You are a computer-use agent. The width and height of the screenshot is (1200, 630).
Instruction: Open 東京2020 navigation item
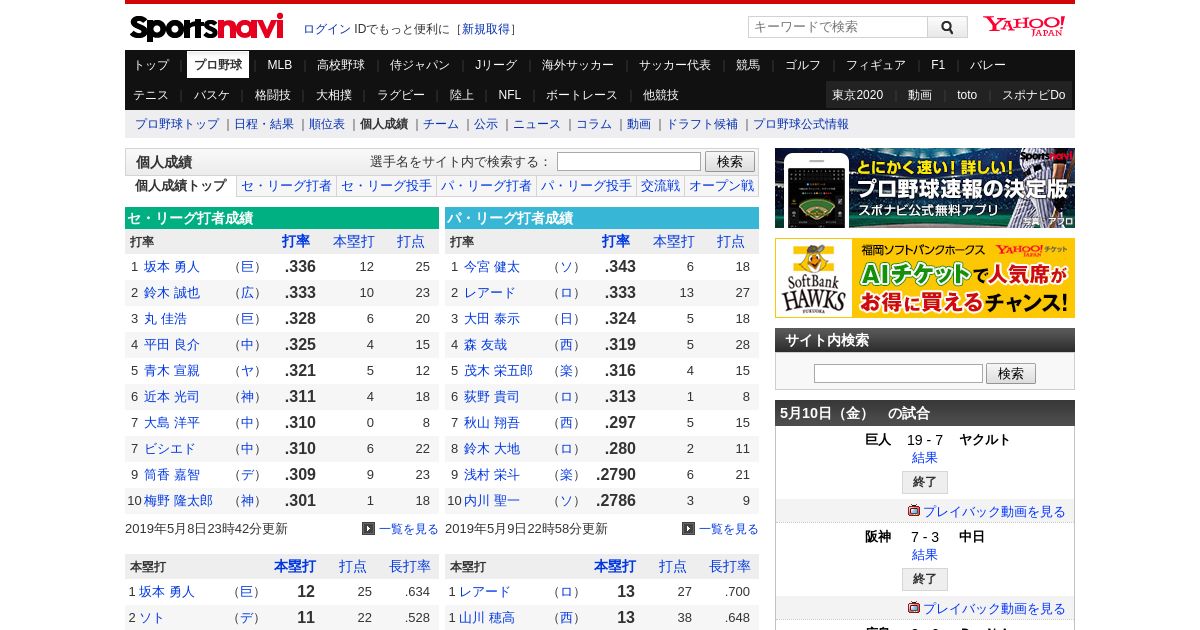(858, 95)
